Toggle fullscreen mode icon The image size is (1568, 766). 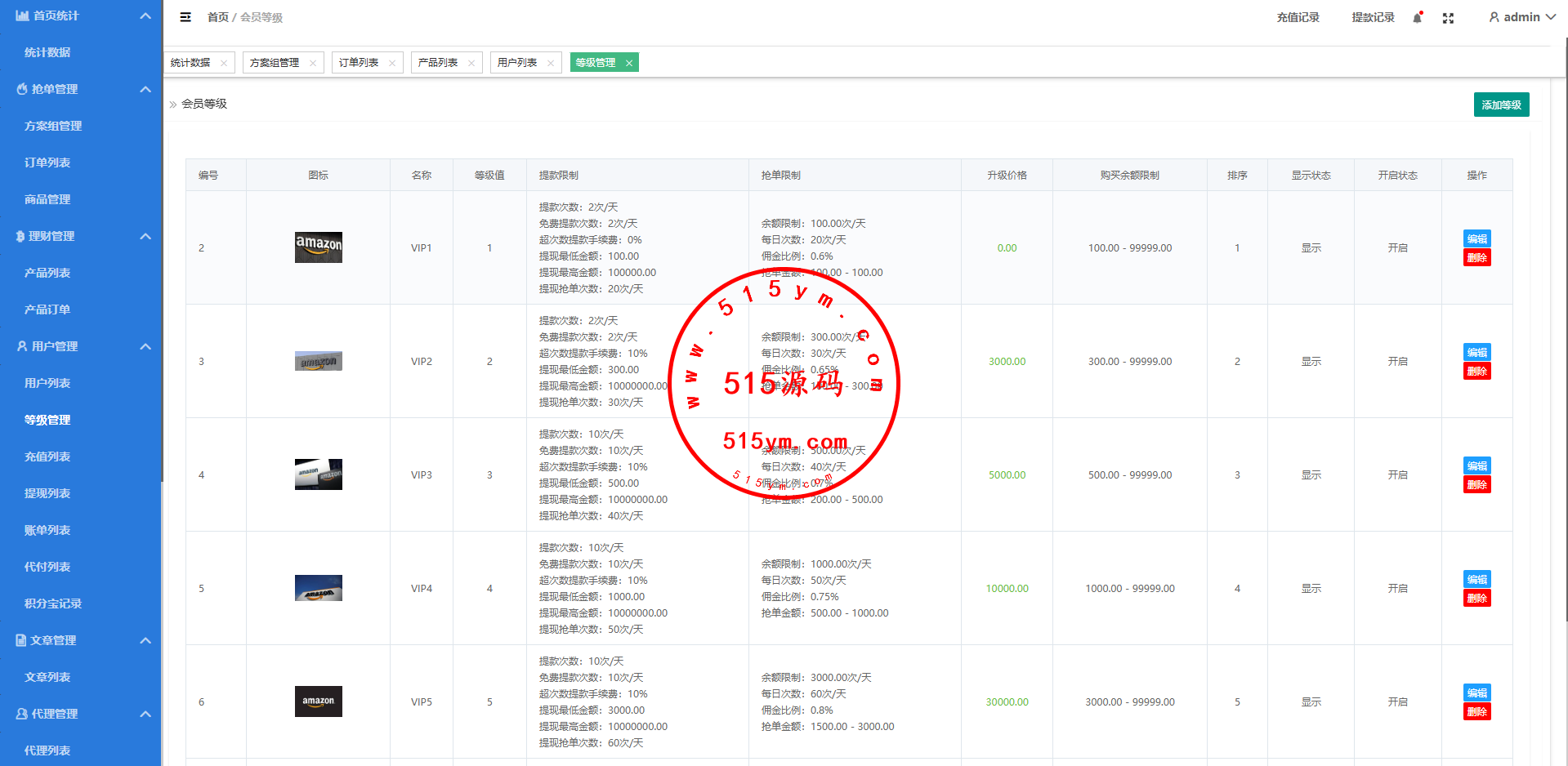(x=1448, y=18)
